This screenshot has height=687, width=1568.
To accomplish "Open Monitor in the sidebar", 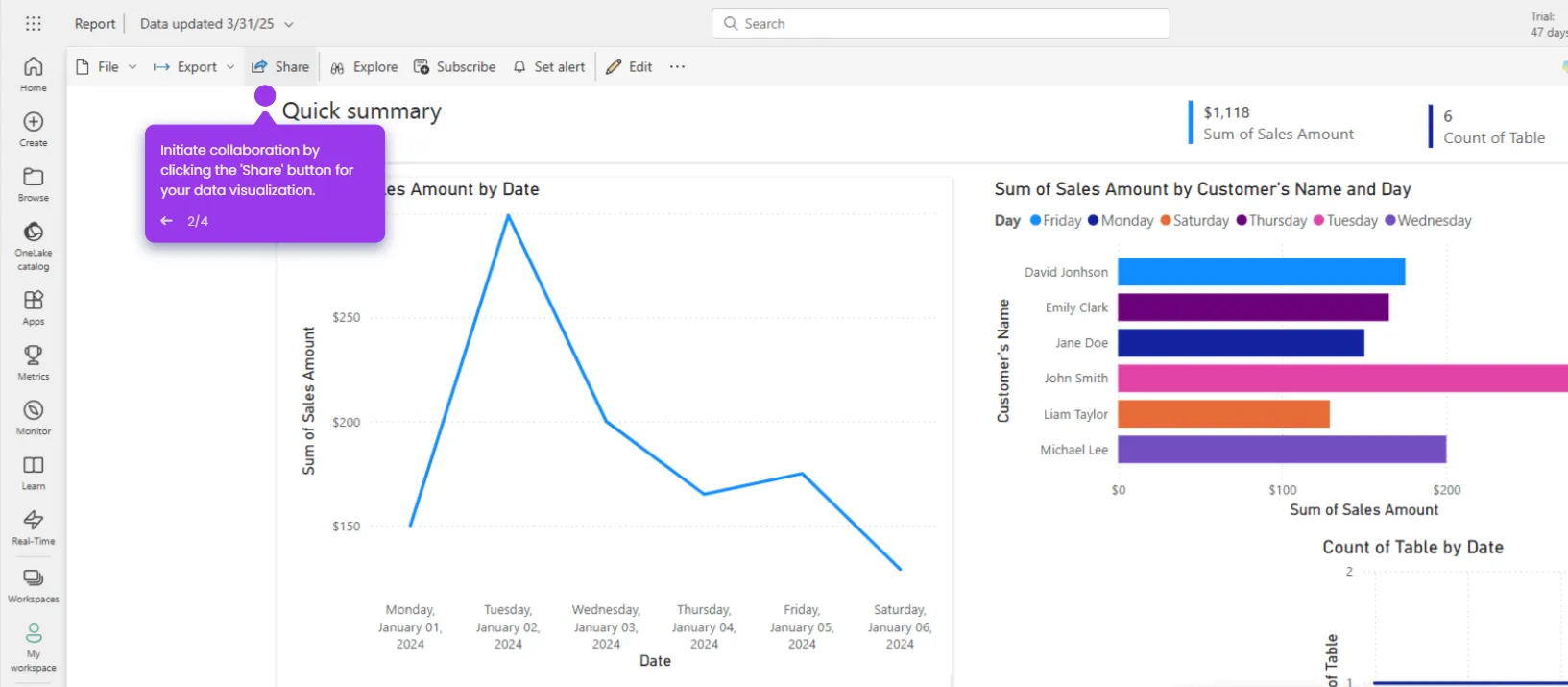I will point(34,418).
